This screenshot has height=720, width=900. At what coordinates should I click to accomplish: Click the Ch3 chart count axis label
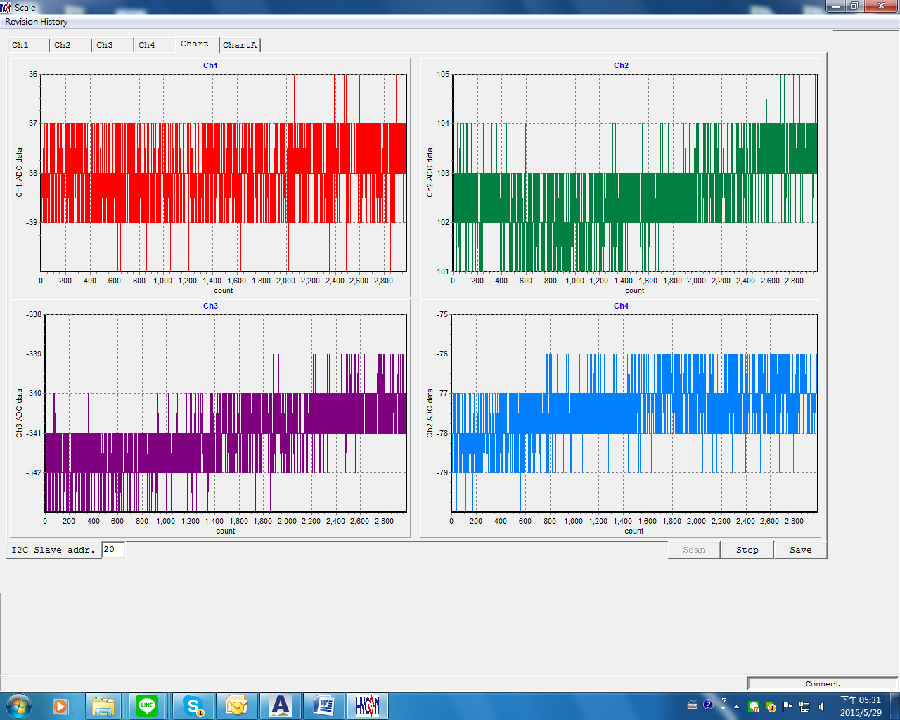coord(226,531)
